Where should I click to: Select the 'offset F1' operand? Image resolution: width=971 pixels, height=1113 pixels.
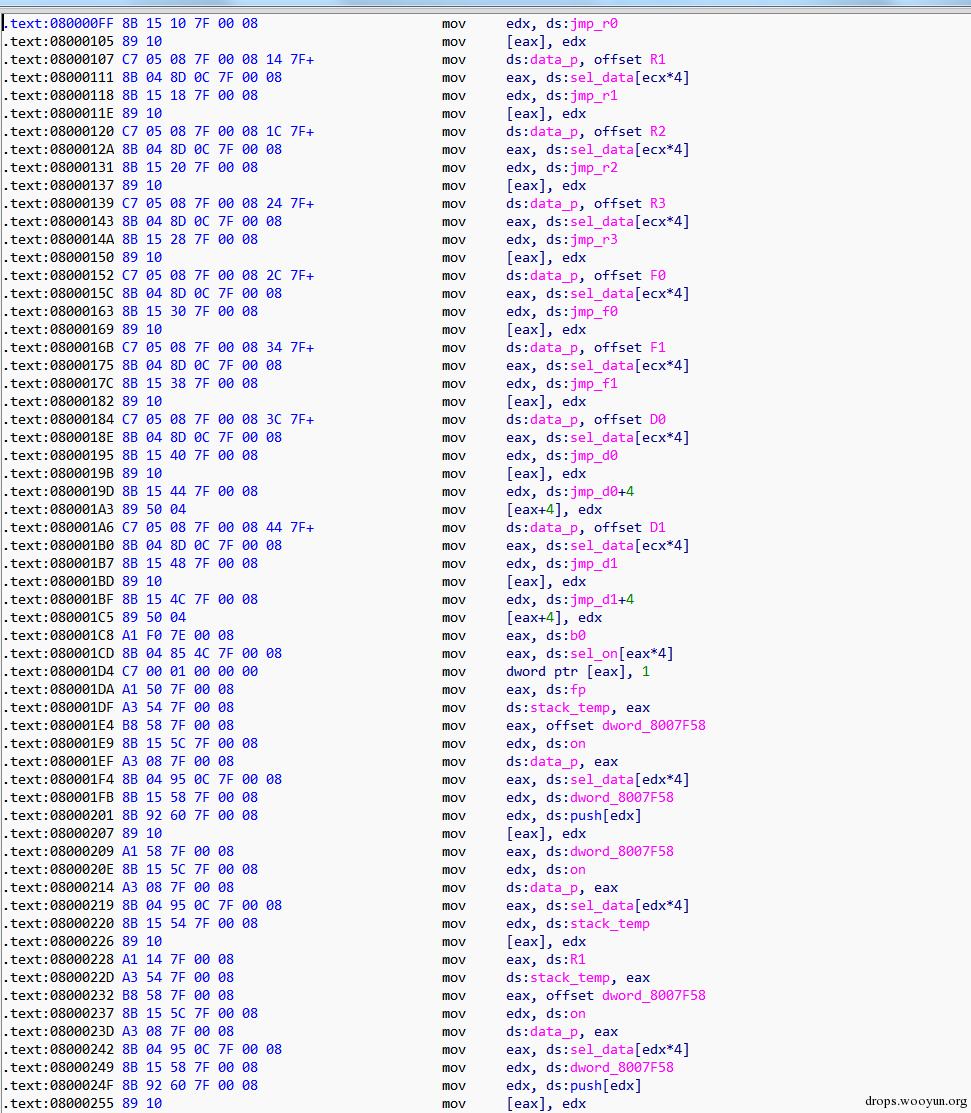(x=630, y=348)
